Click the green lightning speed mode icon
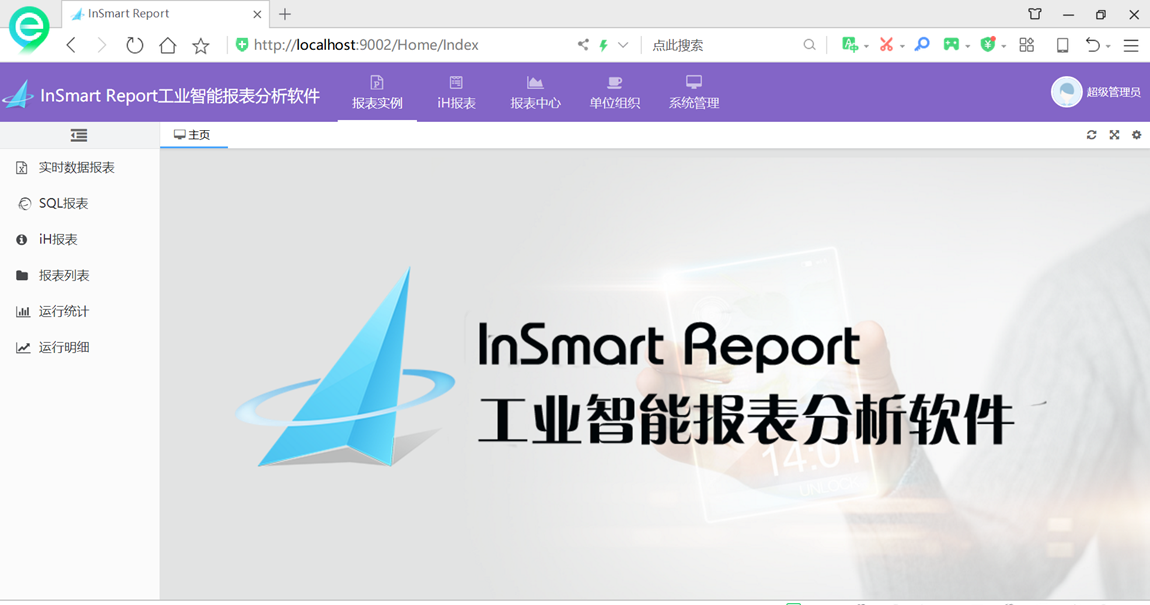The image size is (1150, 605). (x=603, y=45)
